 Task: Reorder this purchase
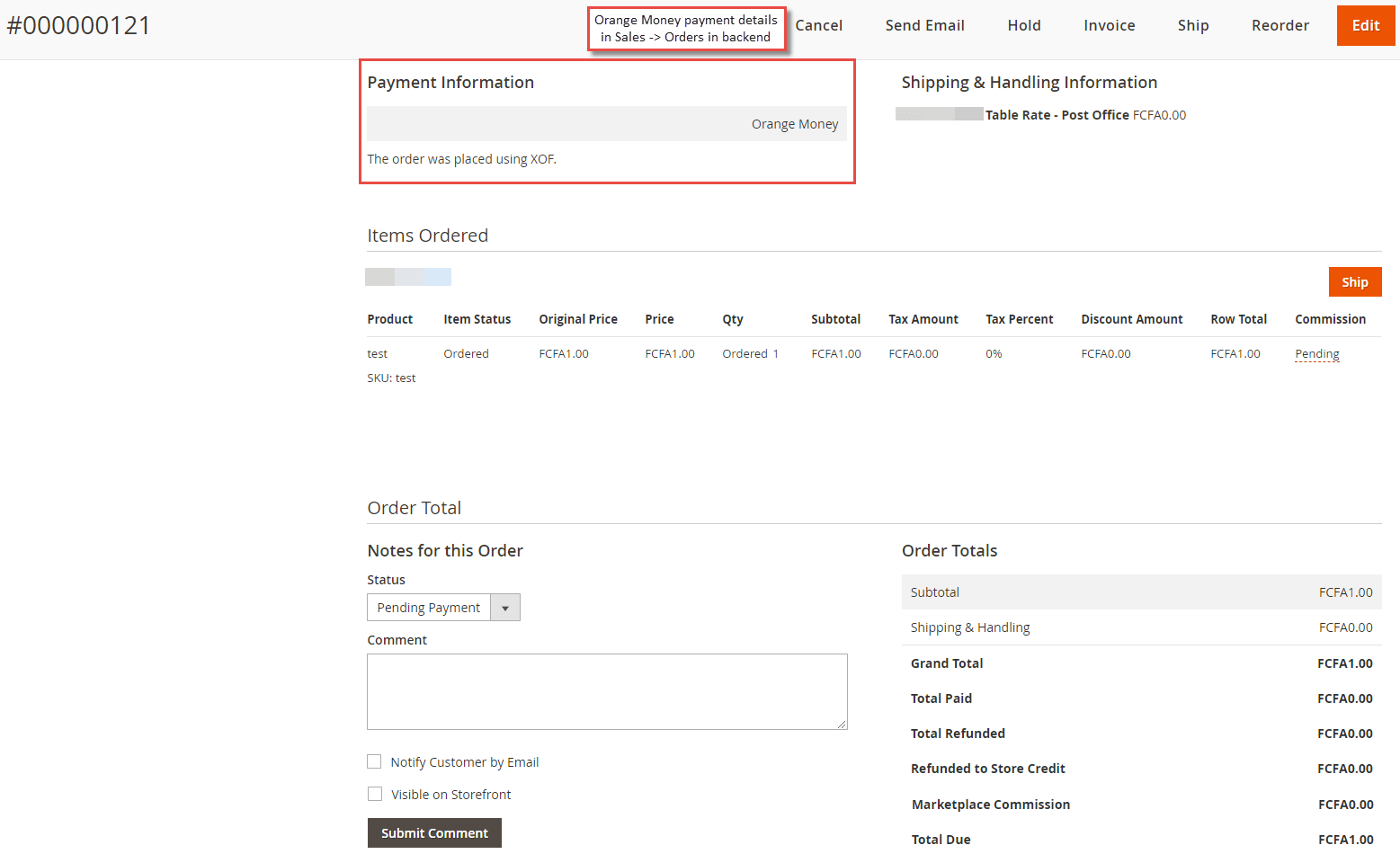[1280, 25]
